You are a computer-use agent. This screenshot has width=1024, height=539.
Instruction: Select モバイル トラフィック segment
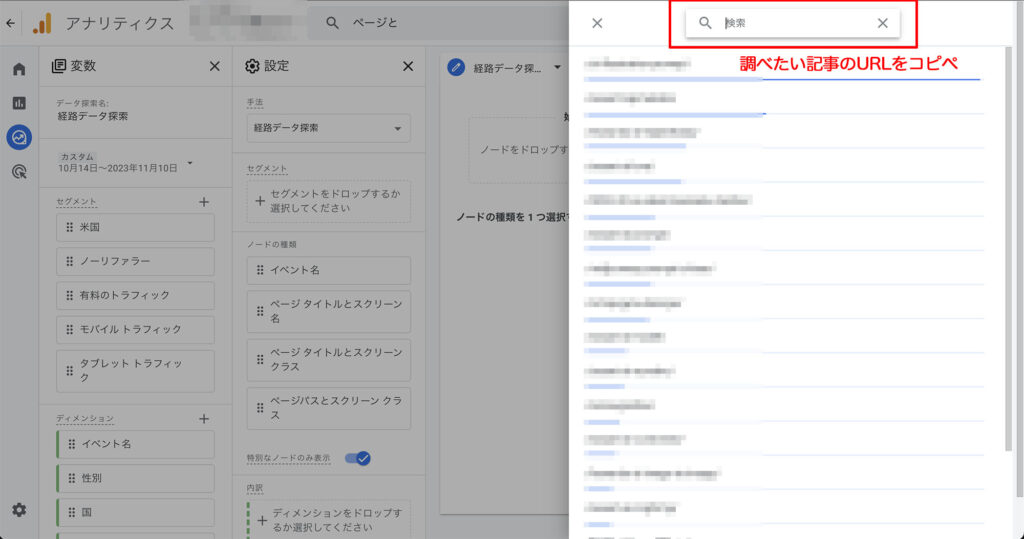pyautogui.click(x=135, y=329)
